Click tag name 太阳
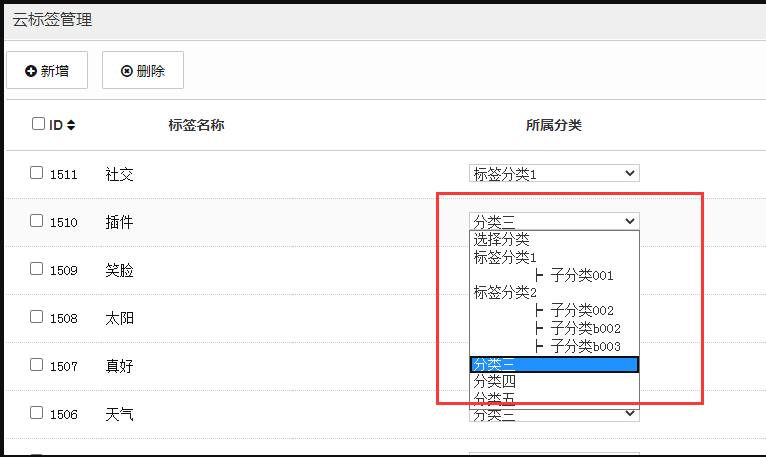Viewport: 766px width, 457px height. [119, 318]
